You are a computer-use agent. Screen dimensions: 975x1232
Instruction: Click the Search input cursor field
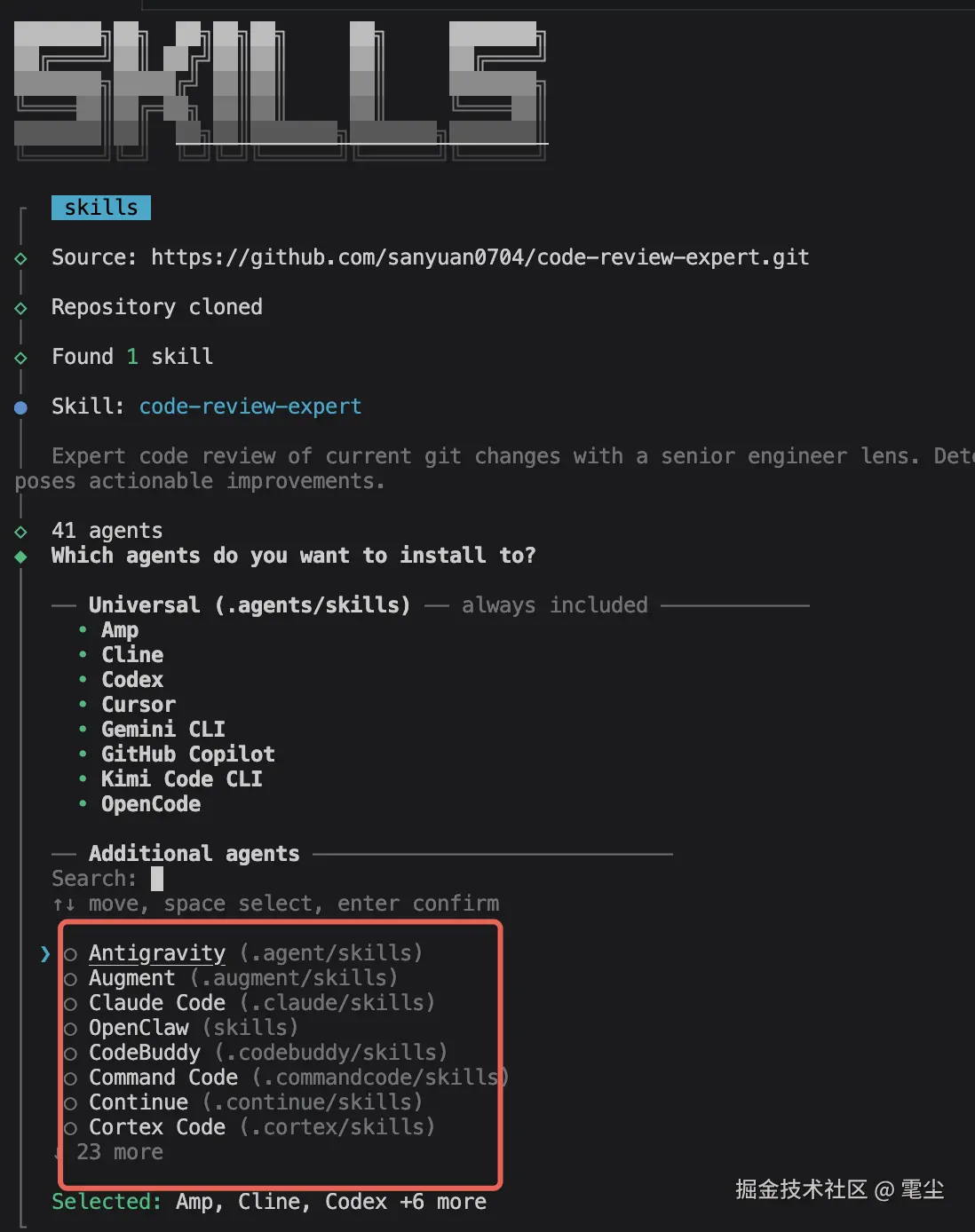pos(157,879)
